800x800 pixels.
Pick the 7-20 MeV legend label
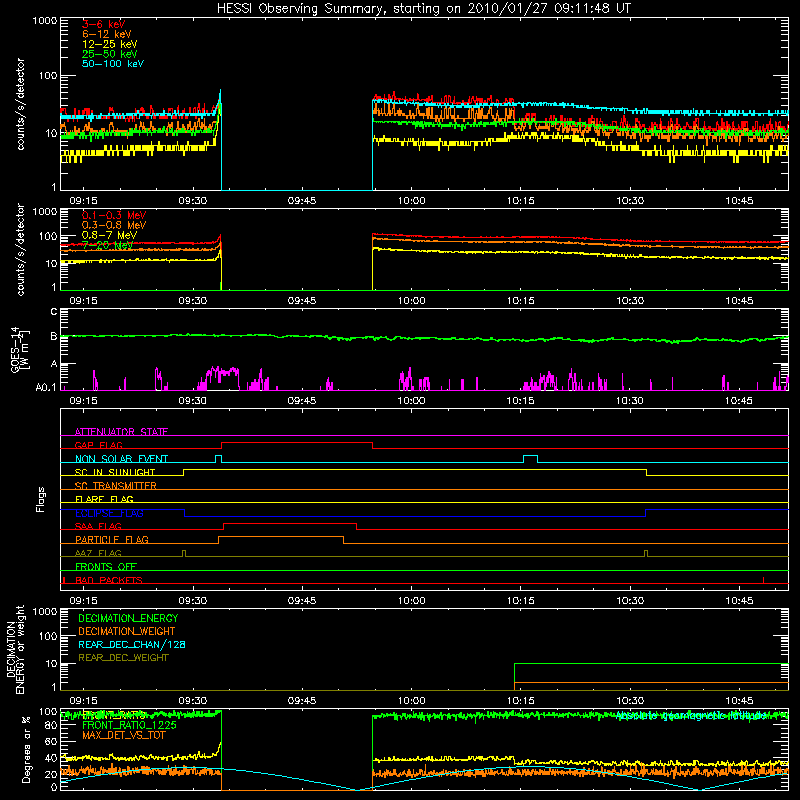click(x=107, y=245)
